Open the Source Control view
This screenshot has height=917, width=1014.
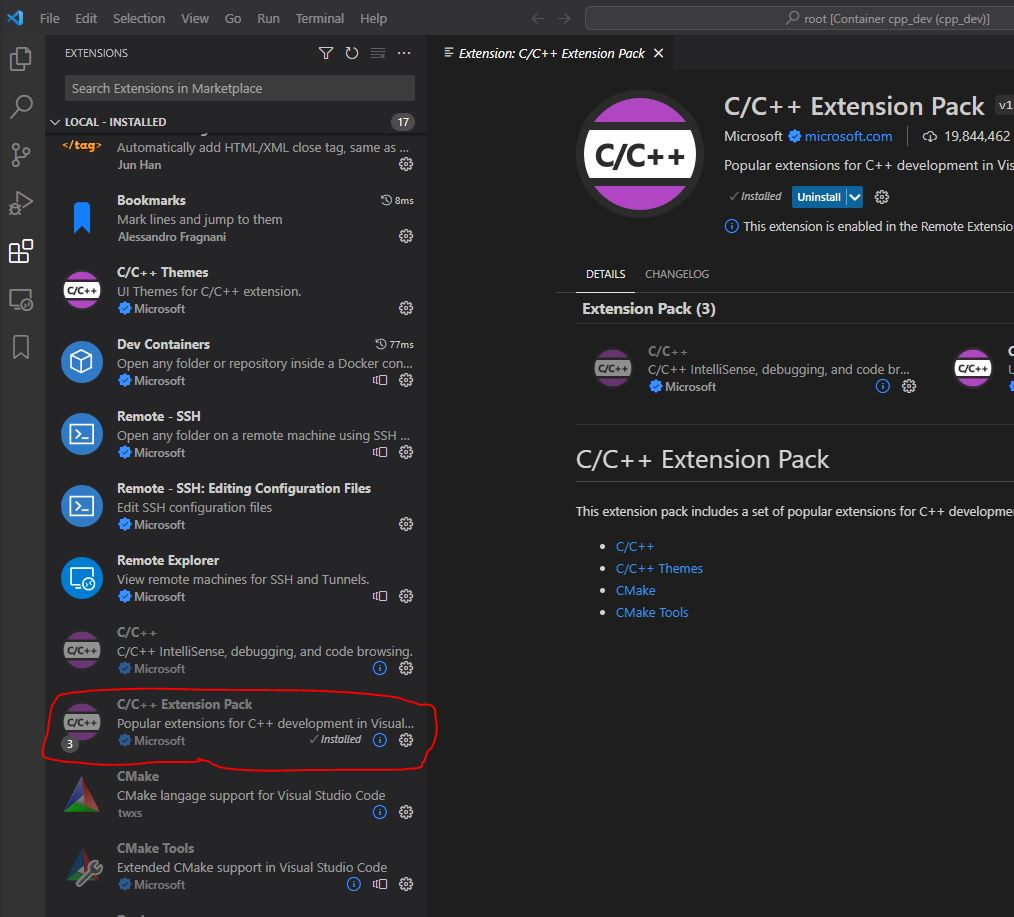pyautogui.click(x=21, y=155)
